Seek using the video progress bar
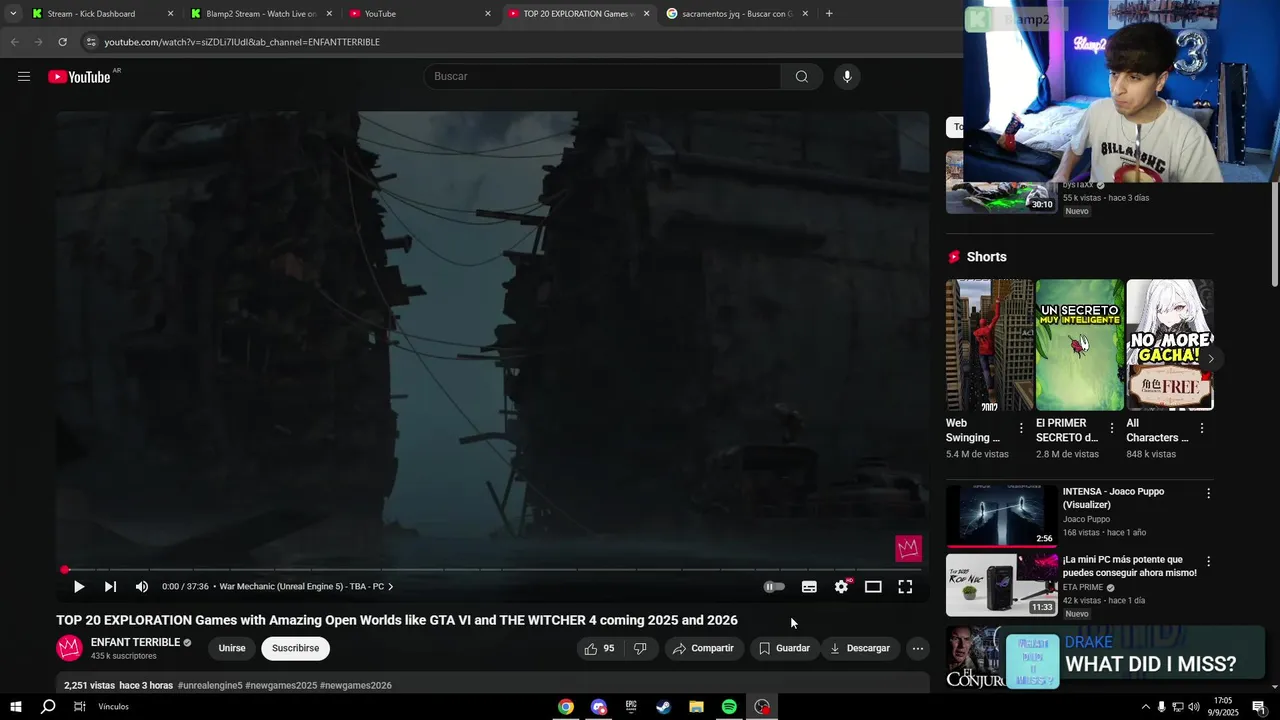Screen dimensions: 1280x720 [492, 570]
